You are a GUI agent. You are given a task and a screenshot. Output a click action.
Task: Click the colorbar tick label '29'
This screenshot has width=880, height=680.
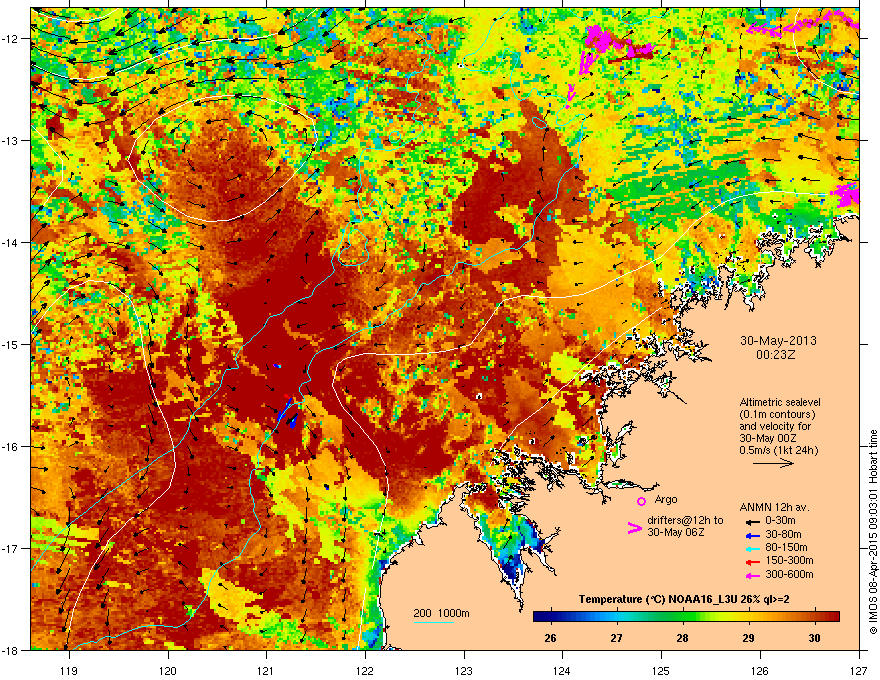coord(748,638)
